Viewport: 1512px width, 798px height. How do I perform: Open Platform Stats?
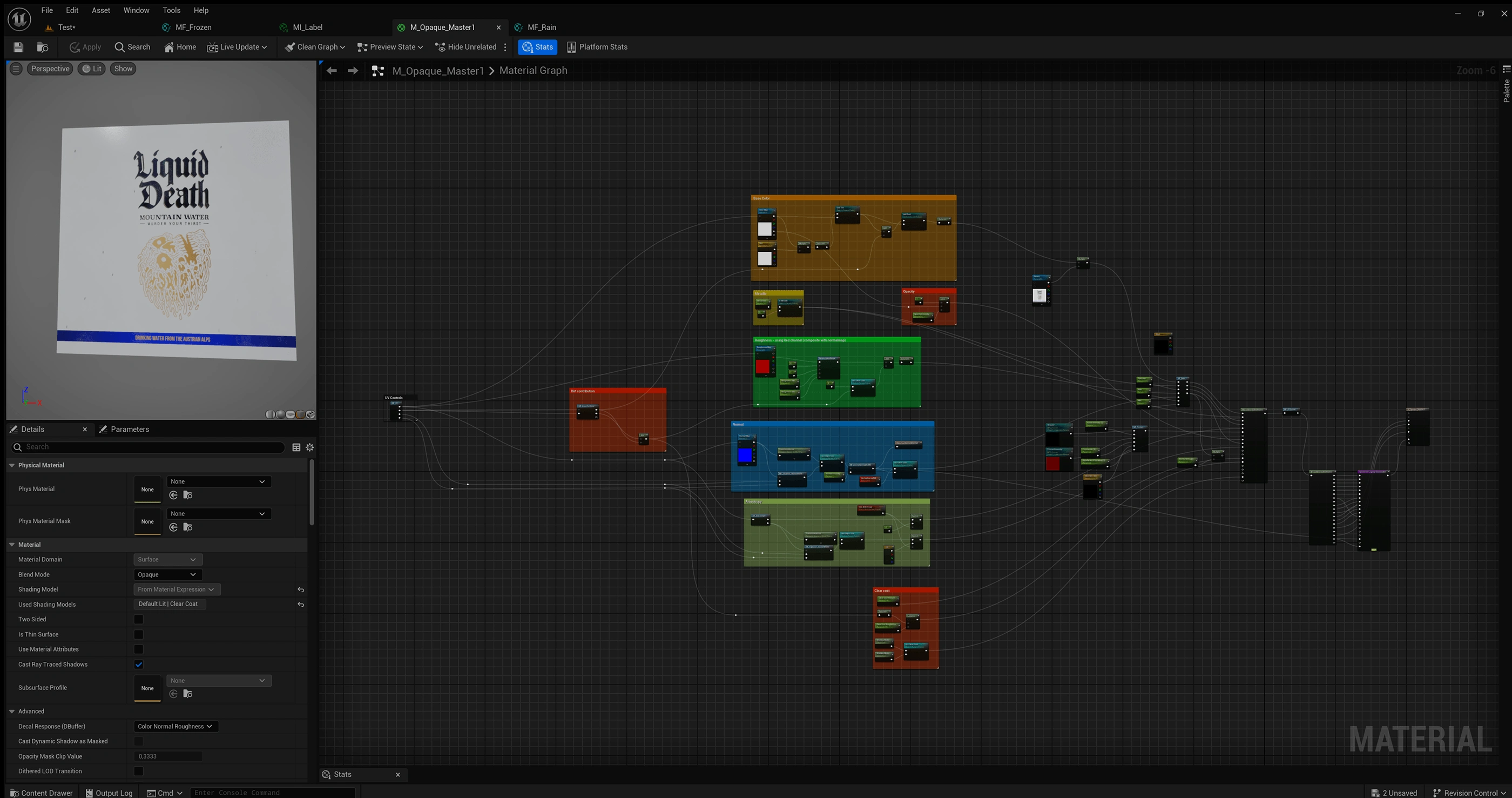pyautogui.click(x=597, y=47)
